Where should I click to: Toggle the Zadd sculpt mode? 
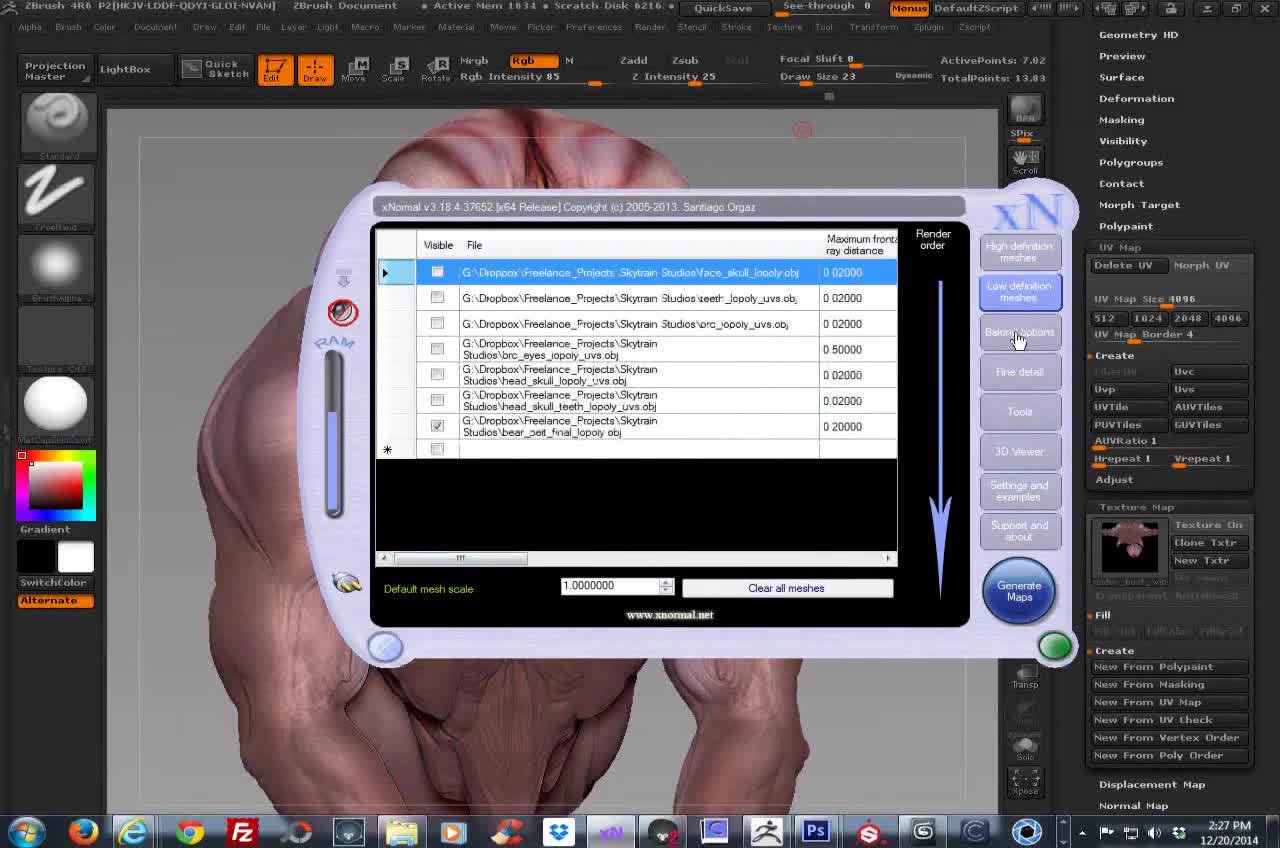pos(633,60)
